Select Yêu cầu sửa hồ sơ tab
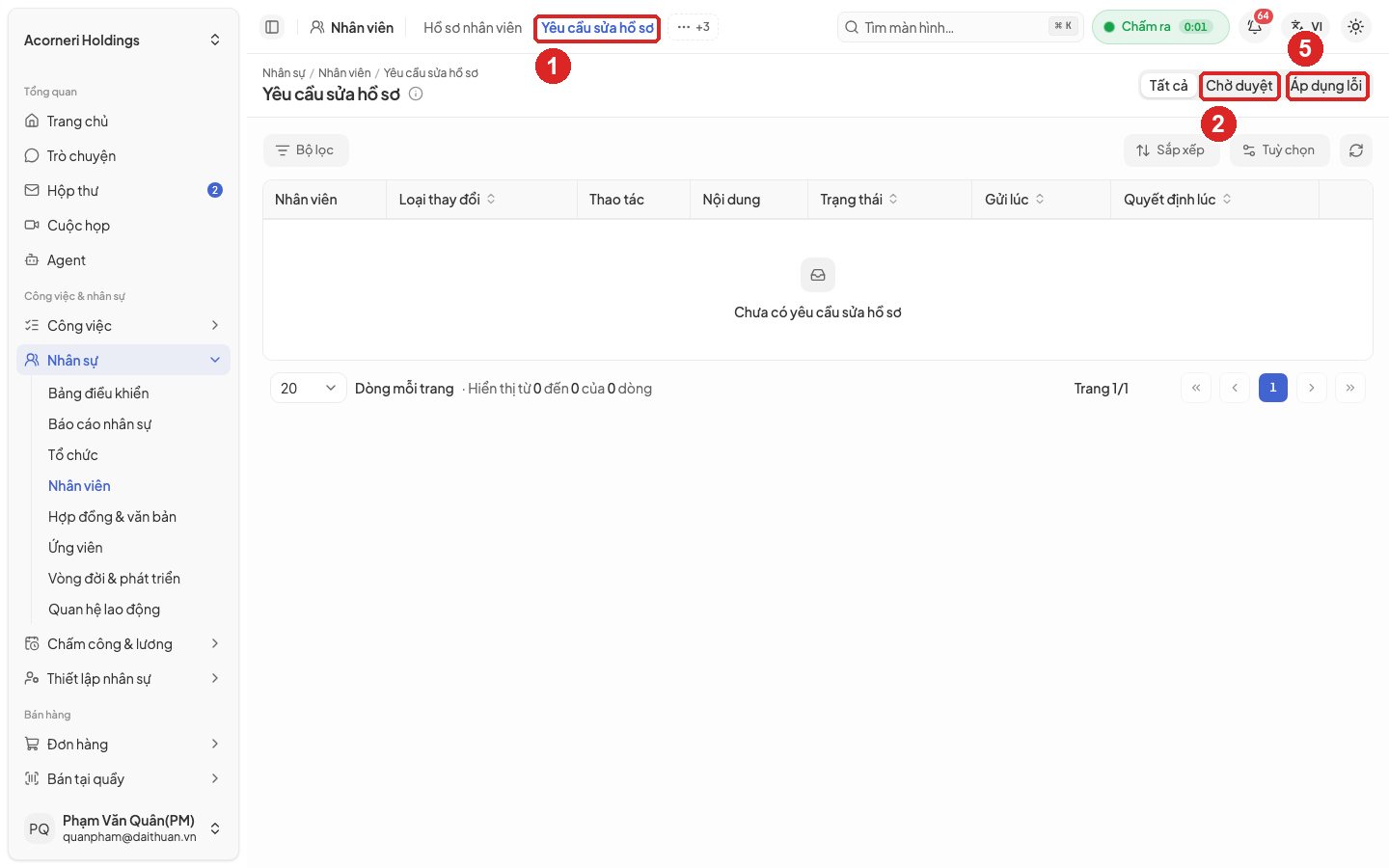The width and height of the screenshot is (1389, 868). click(x=597, y=28)
